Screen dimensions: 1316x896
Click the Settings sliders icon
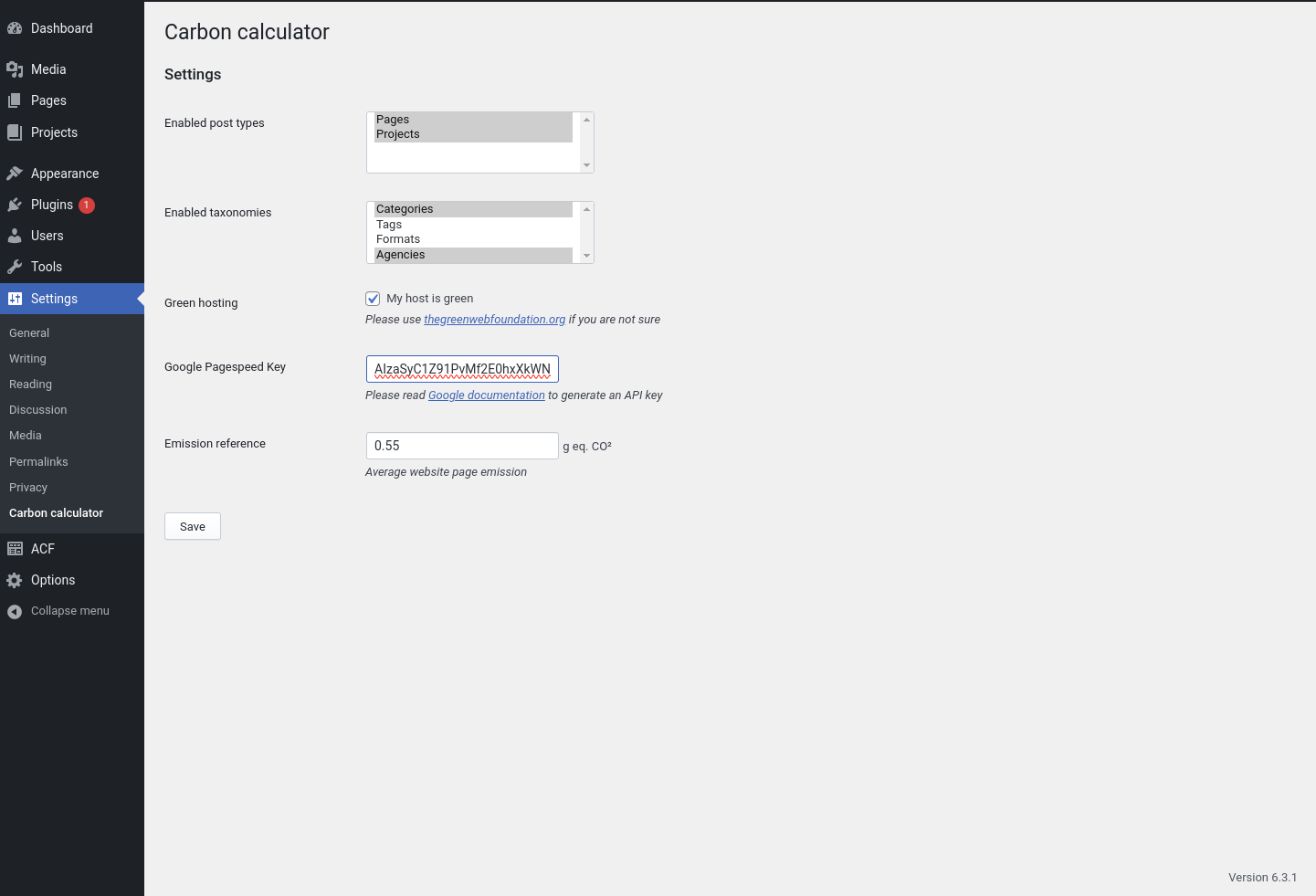[15, 299]
